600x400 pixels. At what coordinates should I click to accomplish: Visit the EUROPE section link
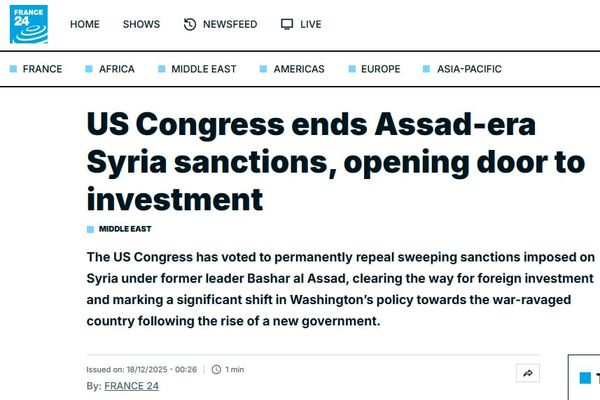380,69
